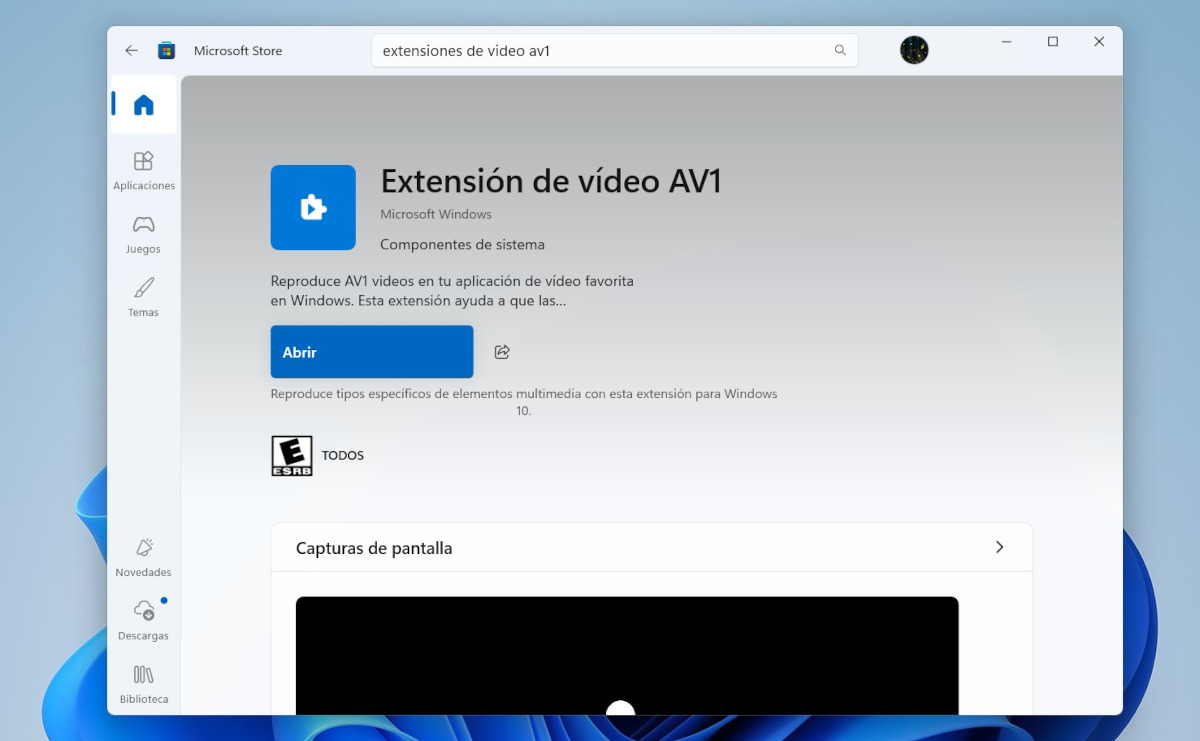Click the ESRB TODOS rating badge
This screenshot has height=741, width=1200.
tap(291, 455)
